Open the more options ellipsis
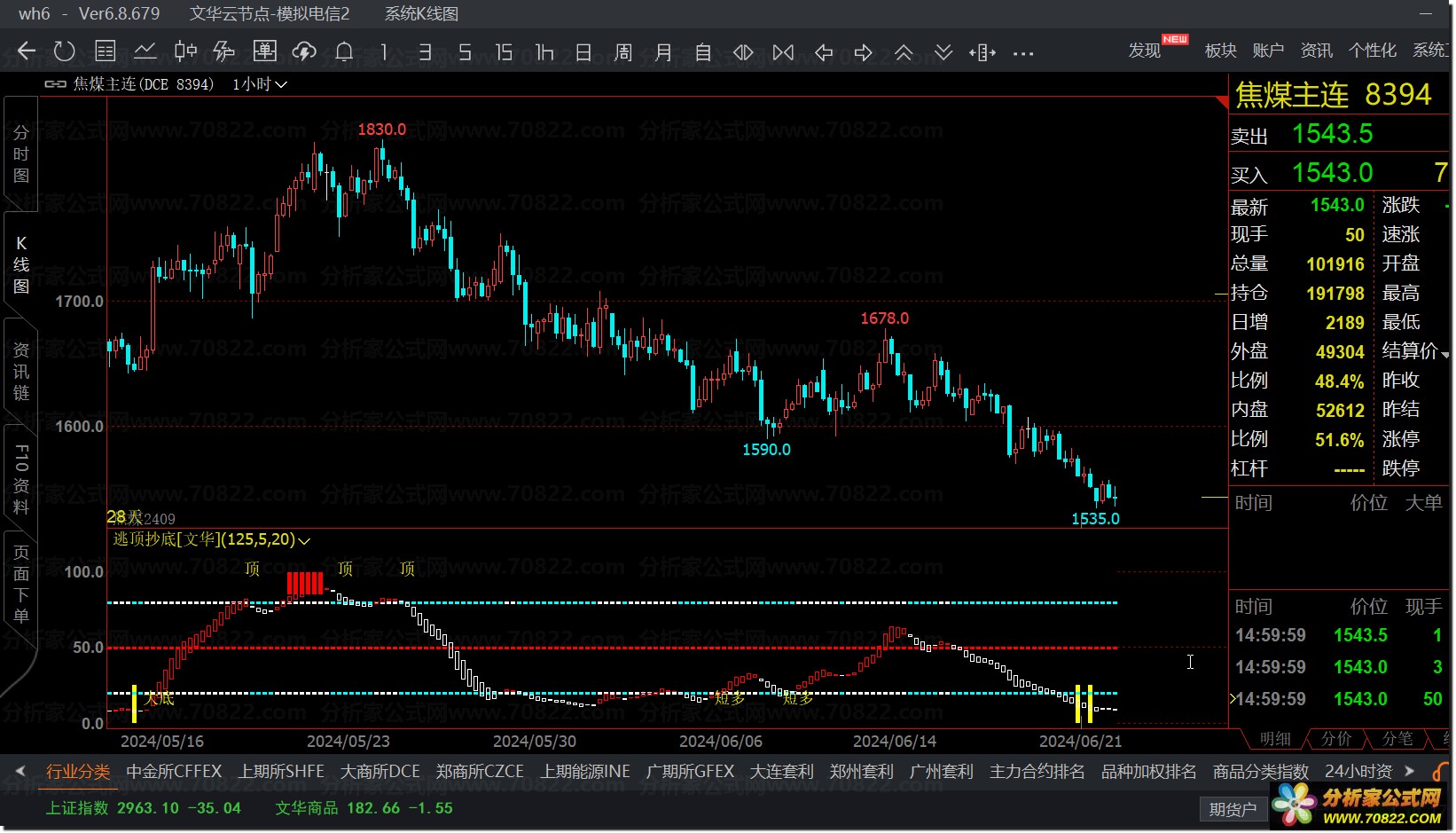1456x833 pixels. (x=1023, y=53)
